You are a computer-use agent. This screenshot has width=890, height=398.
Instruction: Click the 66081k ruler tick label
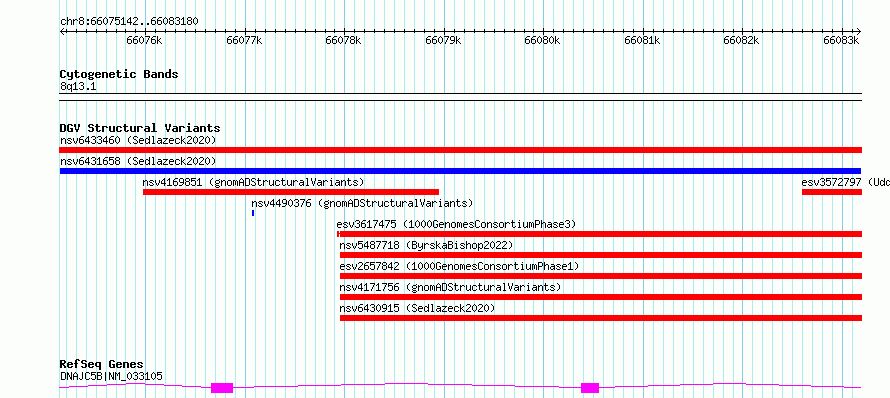click(x=643, y=40)
